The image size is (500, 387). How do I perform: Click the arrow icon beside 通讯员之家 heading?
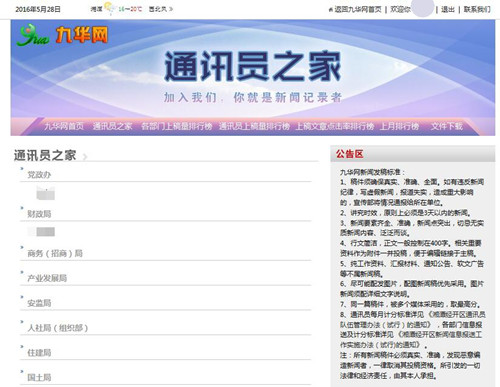click(x=85, y=156)
